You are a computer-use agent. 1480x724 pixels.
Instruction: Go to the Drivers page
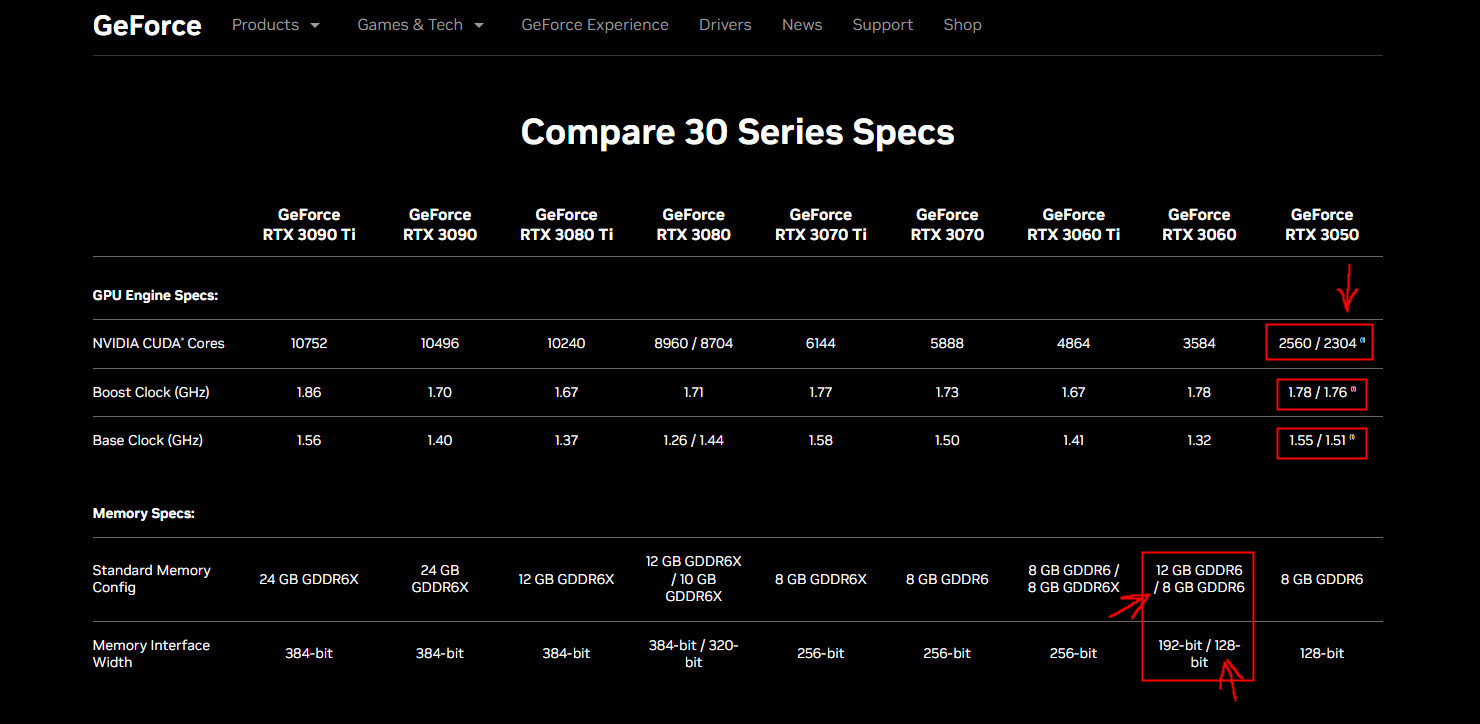click(x=725, y=25)
